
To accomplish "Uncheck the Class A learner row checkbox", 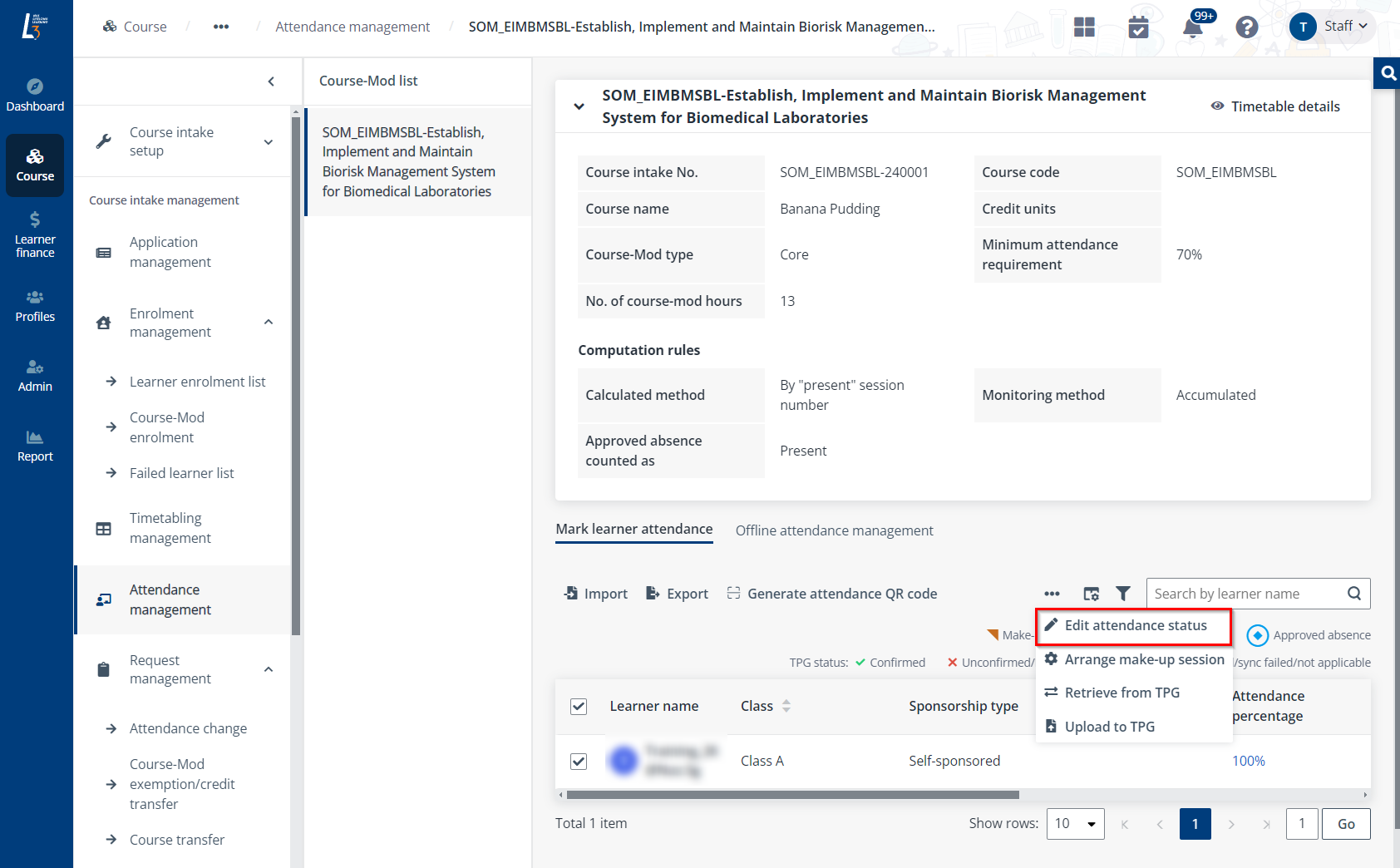I will pyautogui.click(x=579, y=762).
